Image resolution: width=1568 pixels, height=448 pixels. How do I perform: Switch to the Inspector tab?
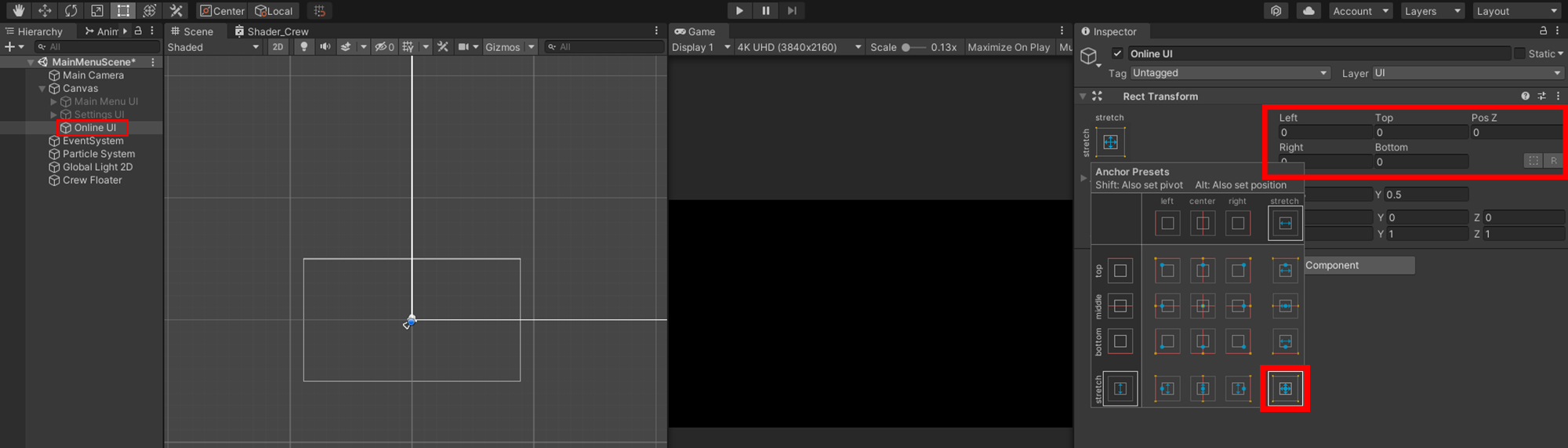pyautogui.click(x=1109, y=31)
